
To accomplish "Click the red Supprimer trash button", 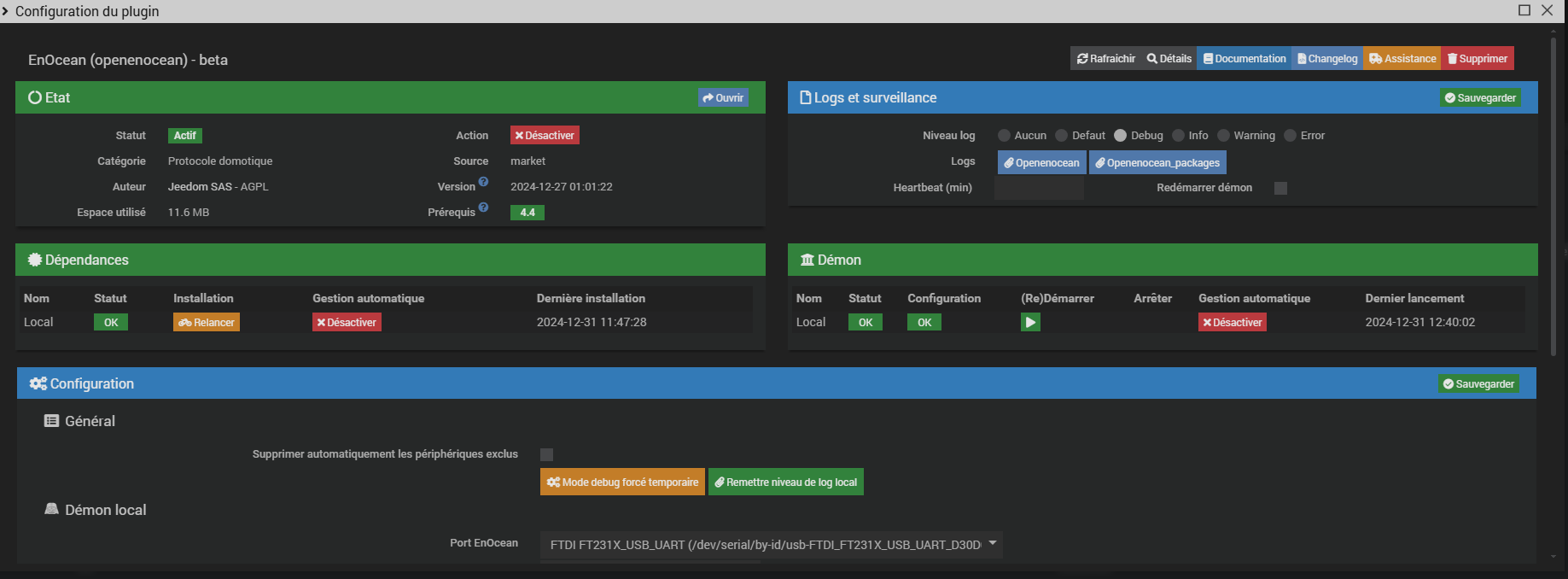I will pyautogui.click(x=1478, y=59).
